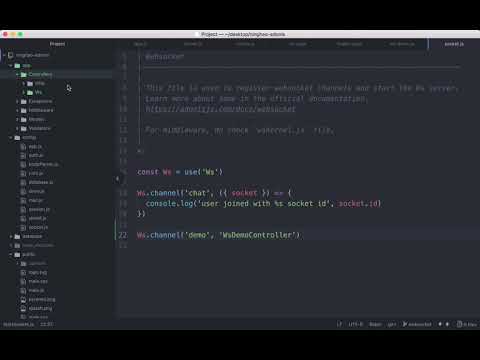Select the Project tab in the tree panel
This screenshot has height=360, width=480.
coord(57,44)
